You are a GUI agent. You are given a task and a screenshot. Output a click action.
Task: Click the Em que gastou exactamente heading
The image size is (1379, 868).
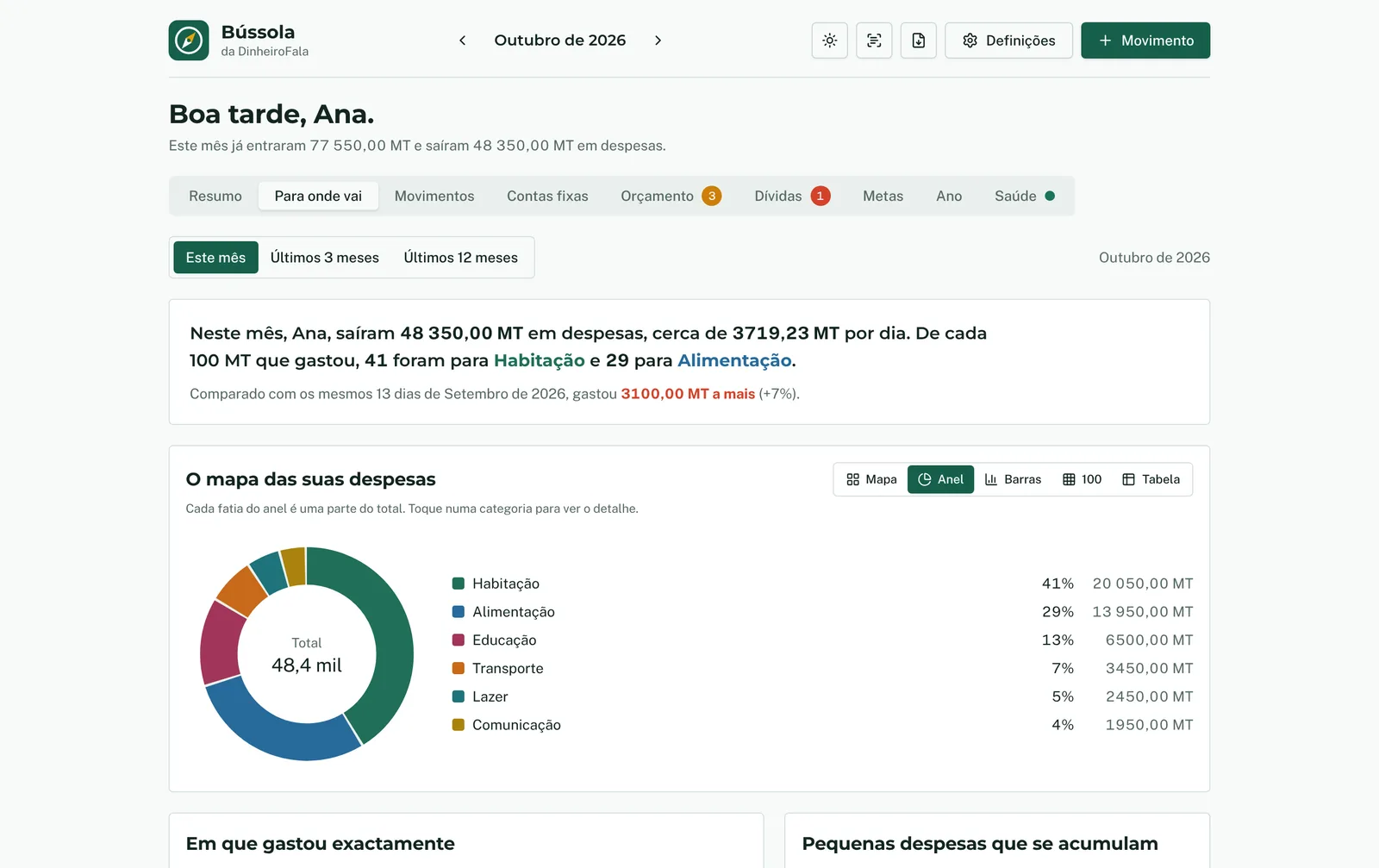pyautogui.click(x=321, y=844)
